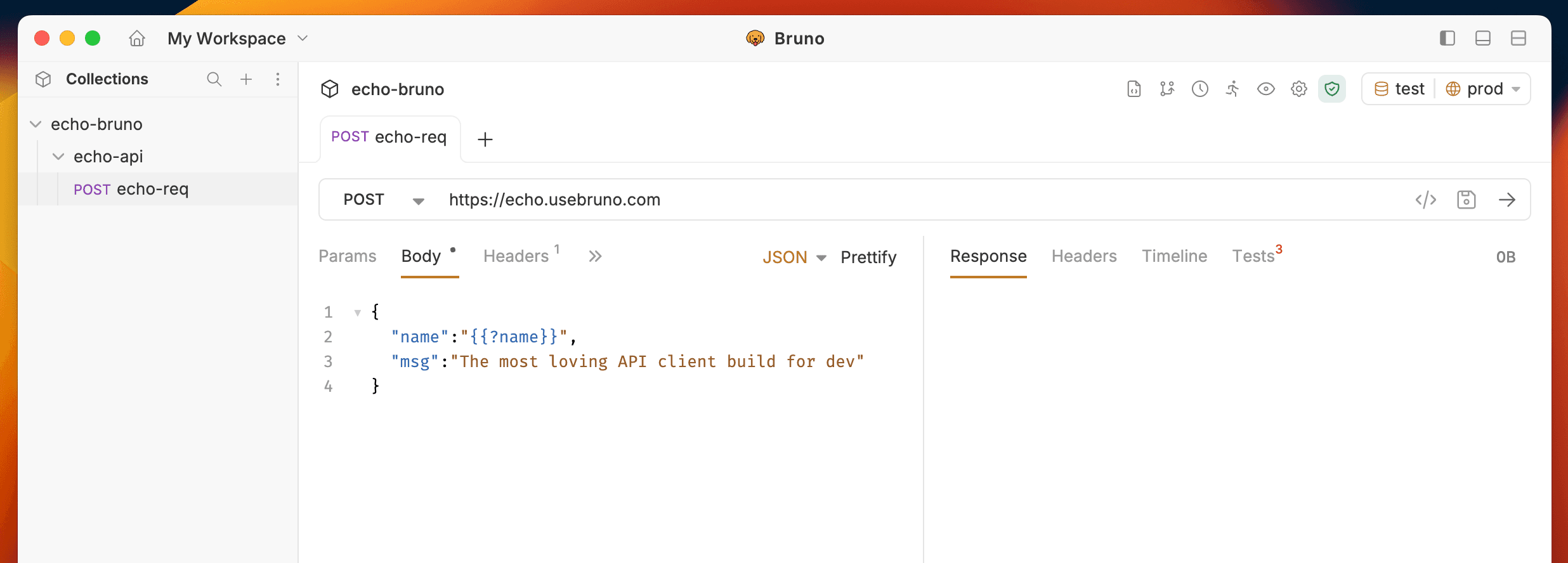Open the generate code icon
This screenshot has width=1568, height=563.
[1425, 200]
